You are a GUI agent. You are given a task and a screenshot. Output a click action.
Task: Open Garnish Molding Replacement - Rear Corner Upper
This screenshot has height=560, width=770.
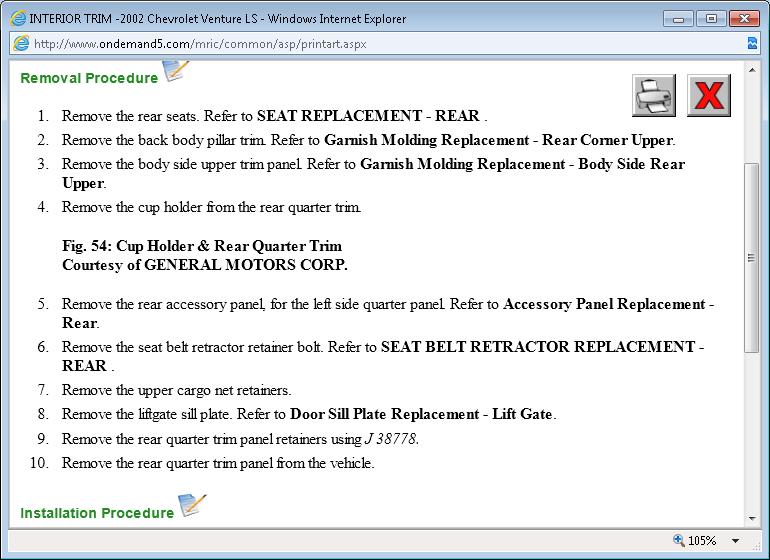498,140
